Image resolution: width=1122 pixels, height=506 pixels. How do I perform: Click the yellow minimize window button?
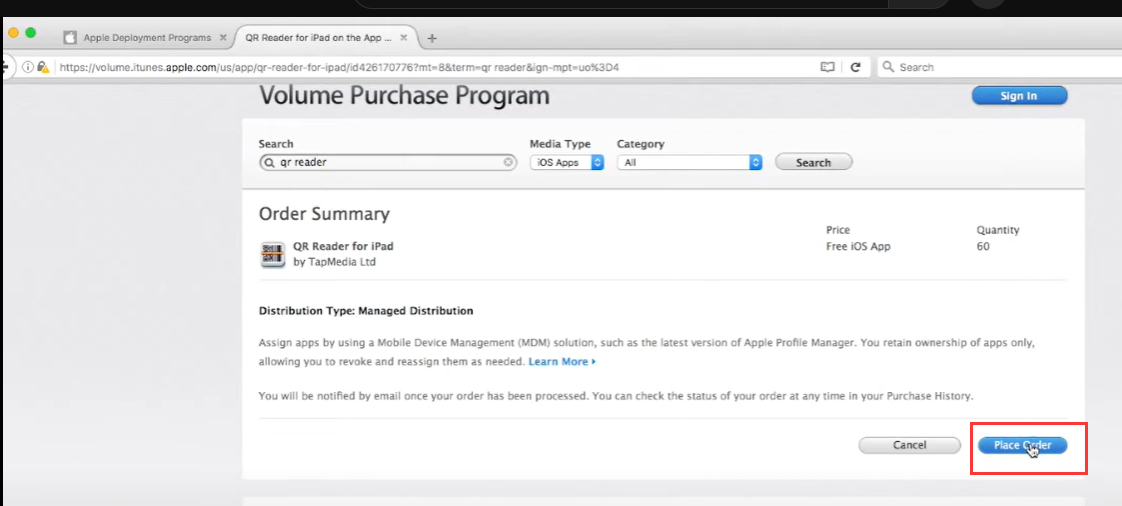tap(13, 33)
